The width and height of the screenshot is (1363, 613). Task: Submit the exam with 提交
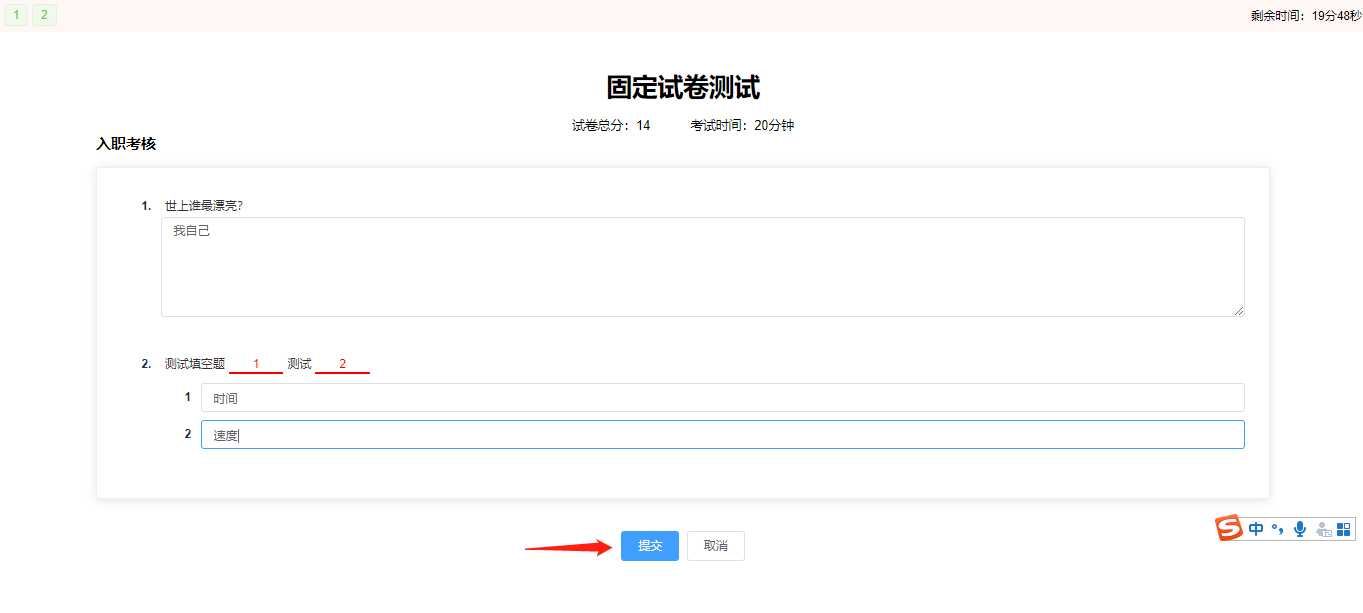coord(649,546)
